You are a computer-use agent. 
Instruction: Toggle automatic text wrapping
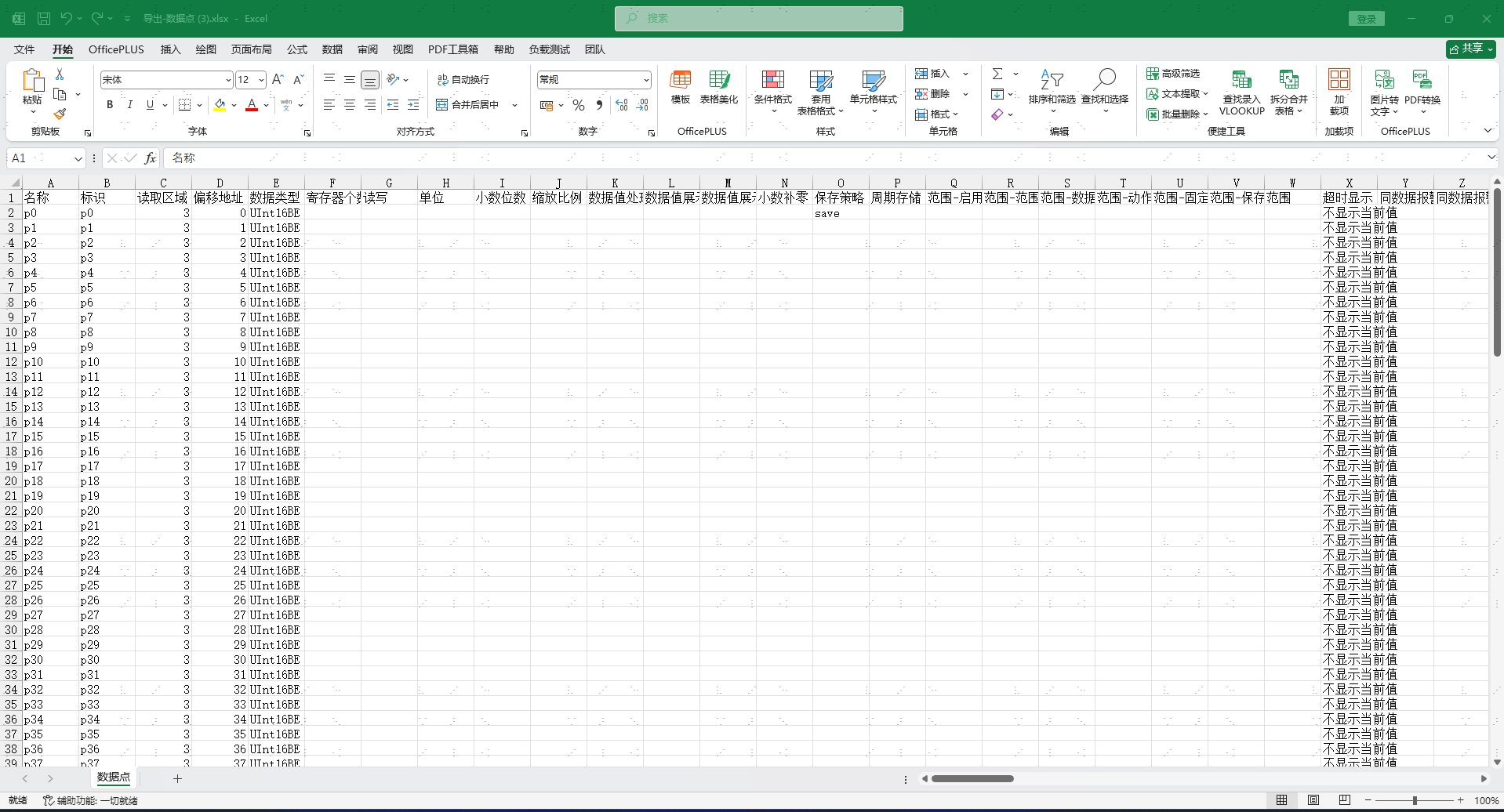pos(463,80)
